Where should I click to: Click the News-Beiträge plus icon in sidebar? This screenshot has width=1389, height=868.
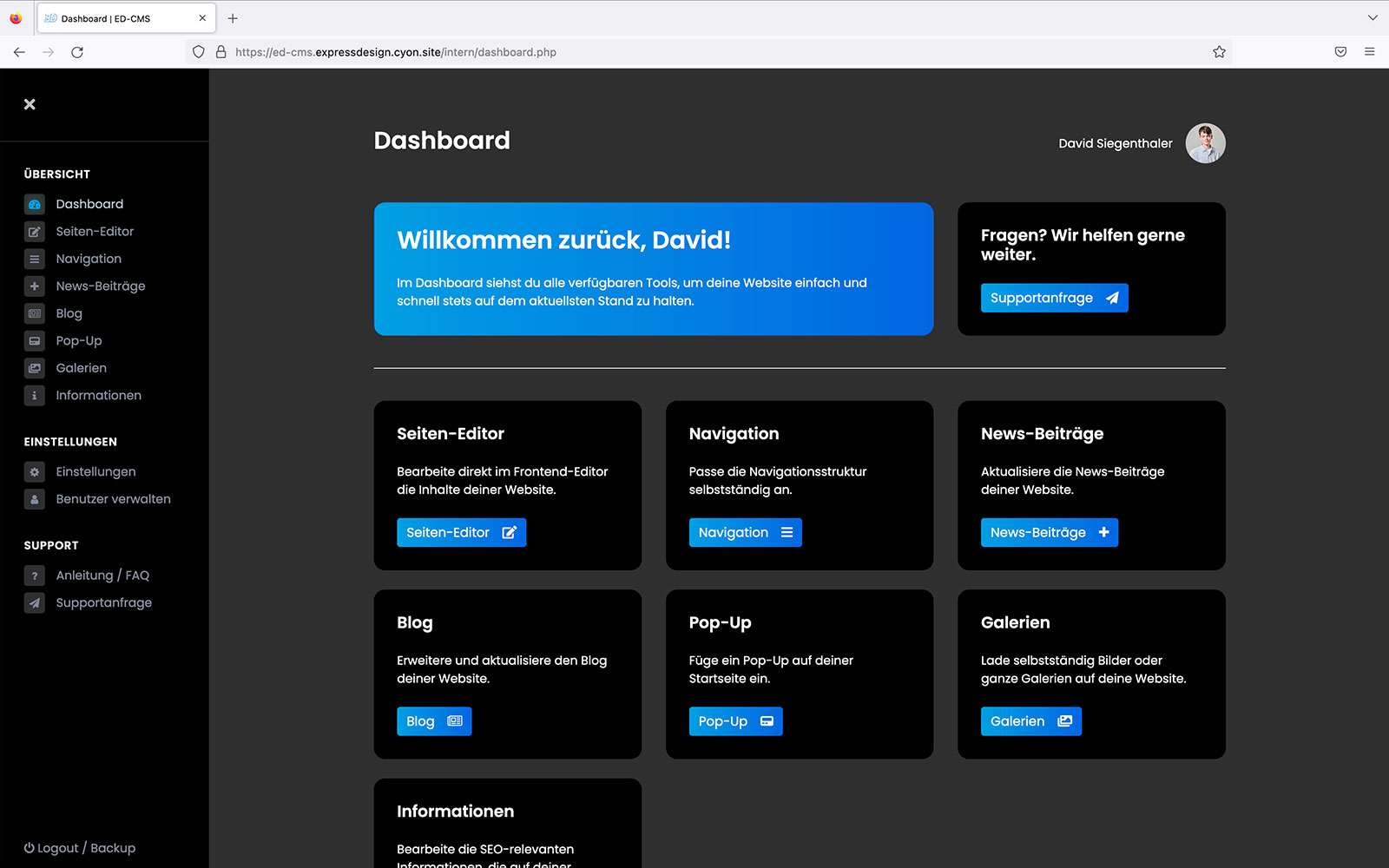pyautogui.click(x=35, y=286)
